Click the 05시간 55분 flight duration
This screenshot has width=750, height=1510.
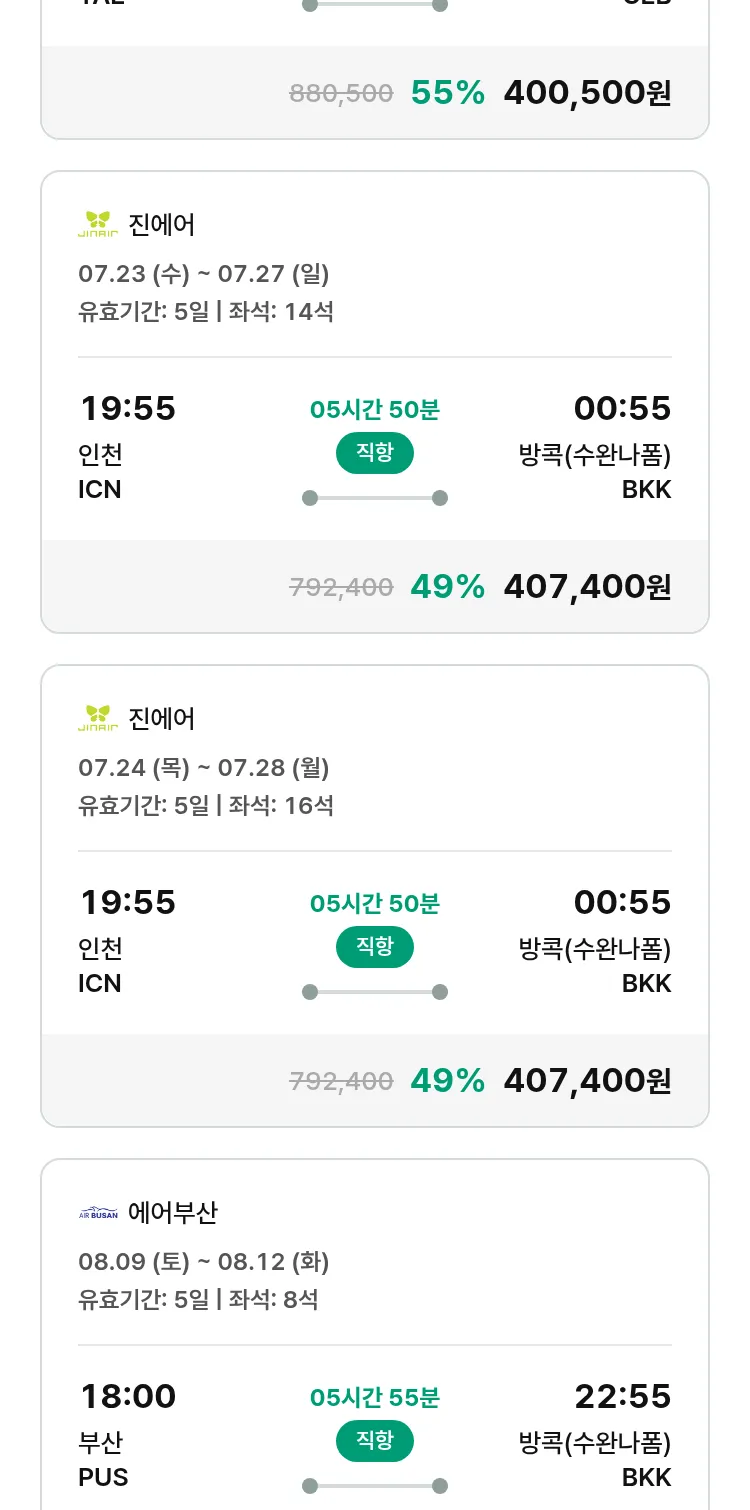[x=375, y=1397]
